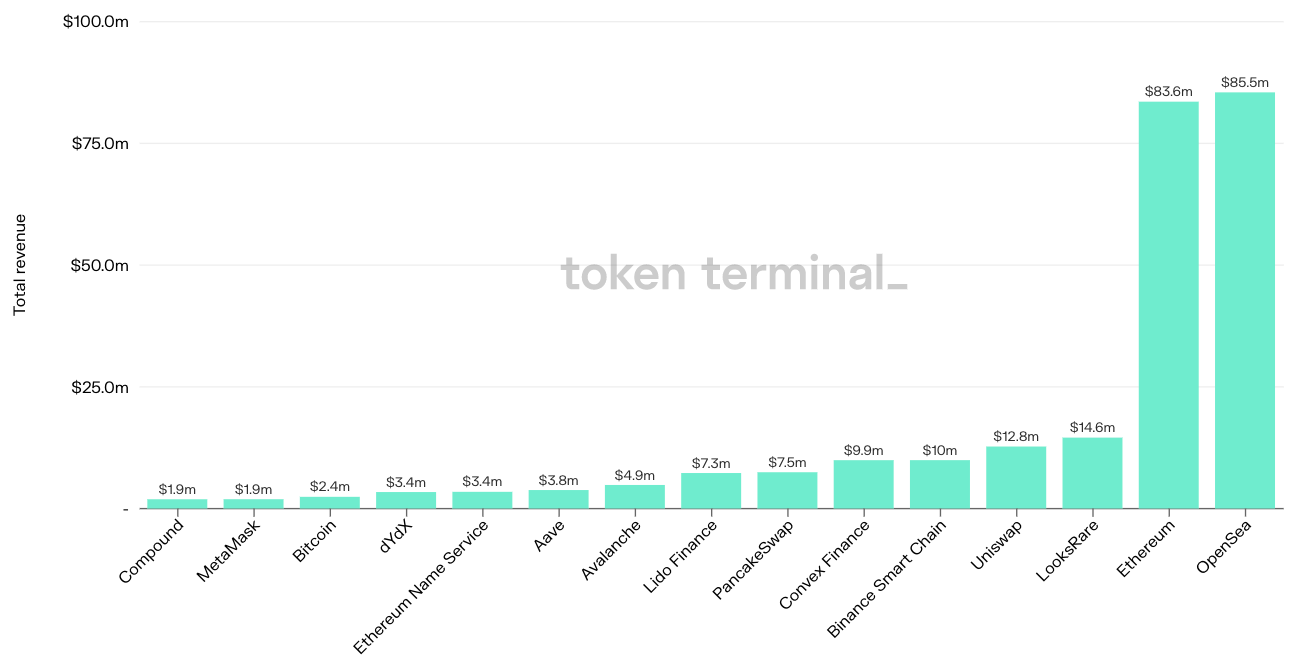Click the $50.0m y-axis tick label
The width and height of the screenshot is (1304, 662).
point(100,265)
